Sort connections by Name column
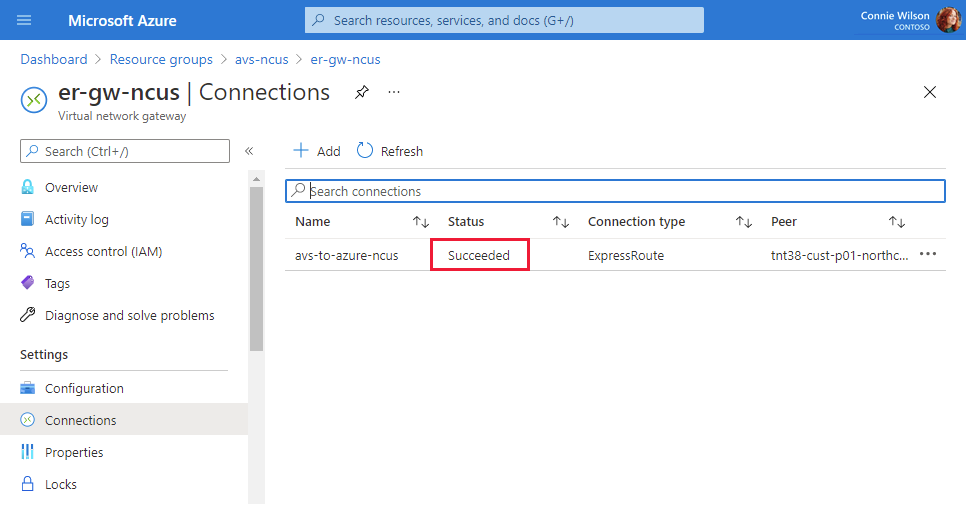 pos(421,222)
